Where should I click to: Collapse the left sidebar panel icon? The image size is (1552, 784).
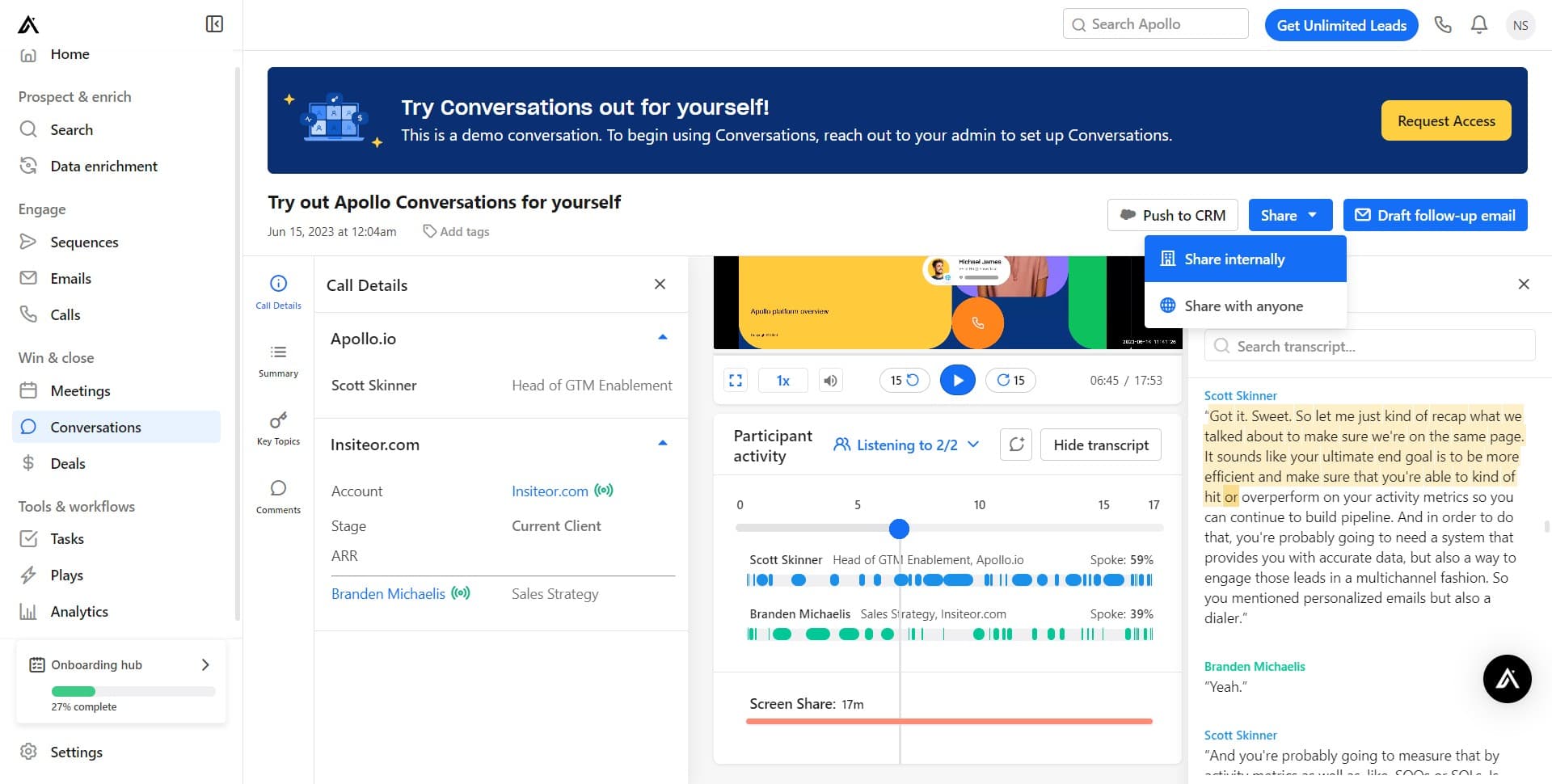click(214, 24)
